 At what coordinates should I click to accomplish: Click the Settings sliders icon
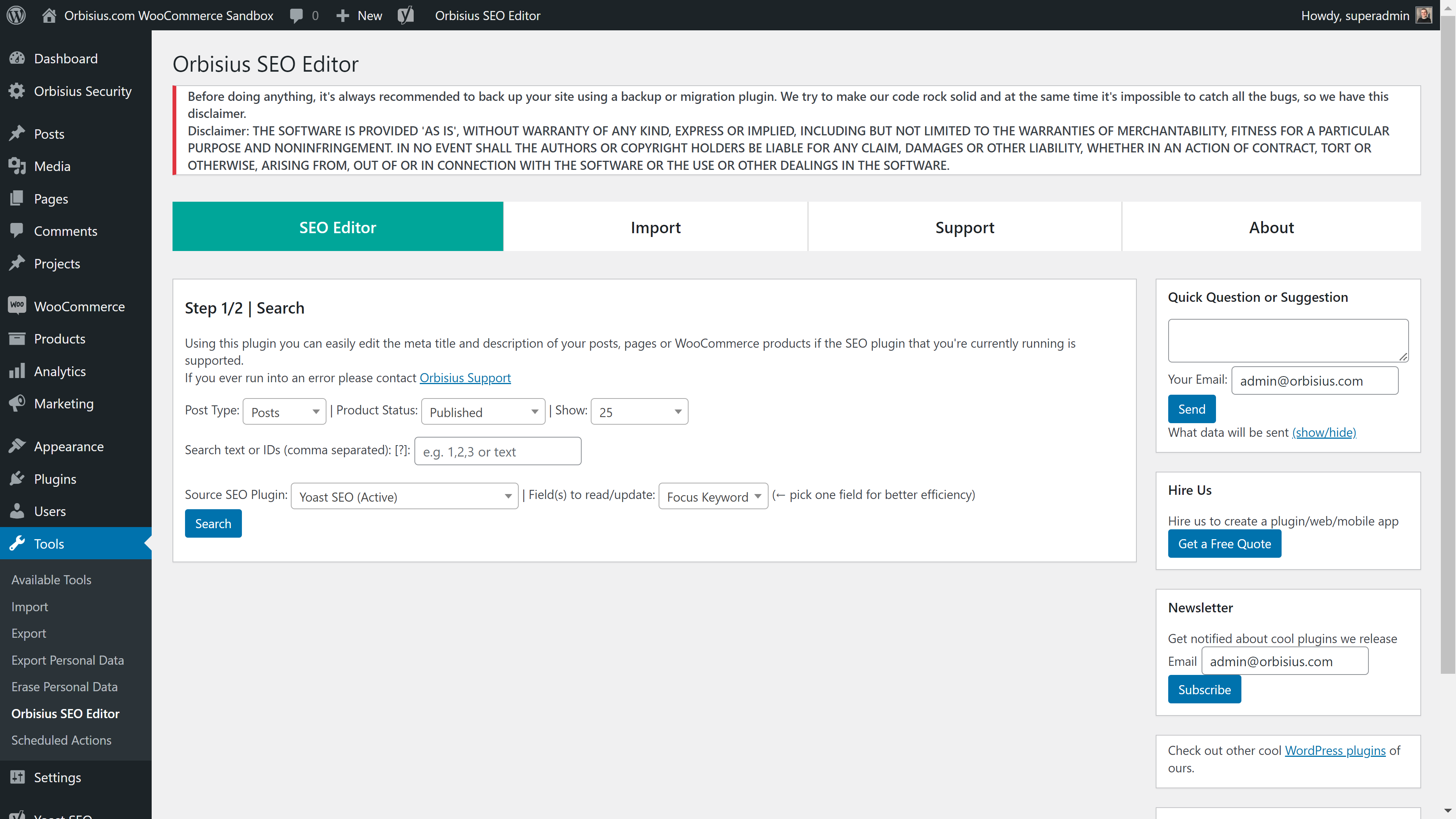pyautogui.click(x=17, y=777)
